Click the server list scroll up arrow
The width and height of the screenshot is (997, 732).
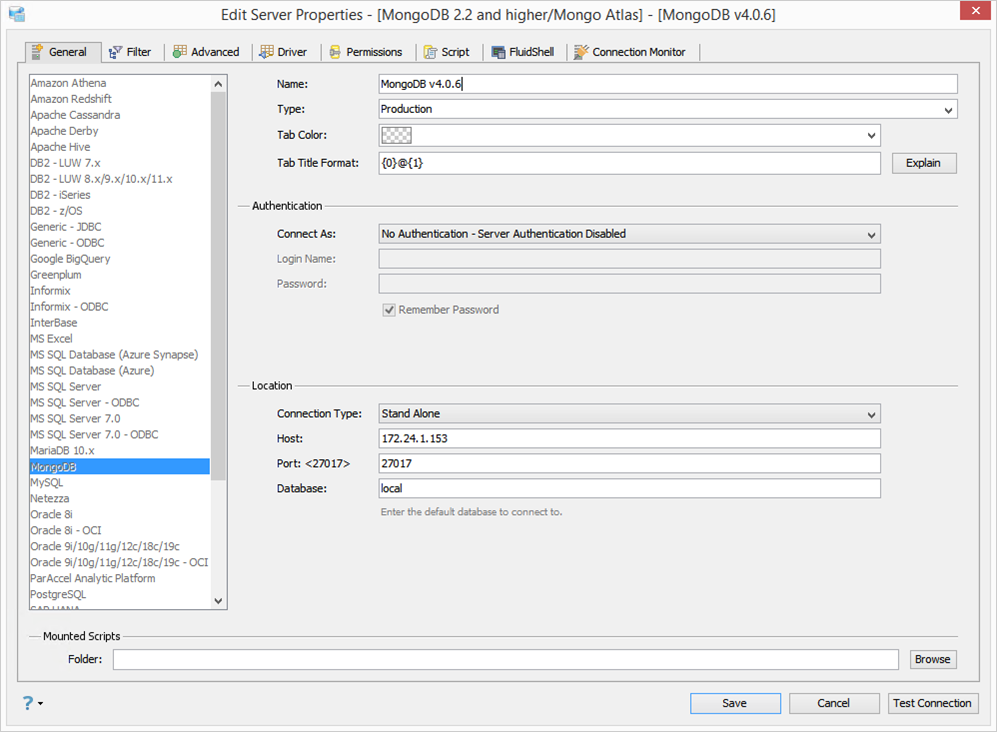(219, 84)
